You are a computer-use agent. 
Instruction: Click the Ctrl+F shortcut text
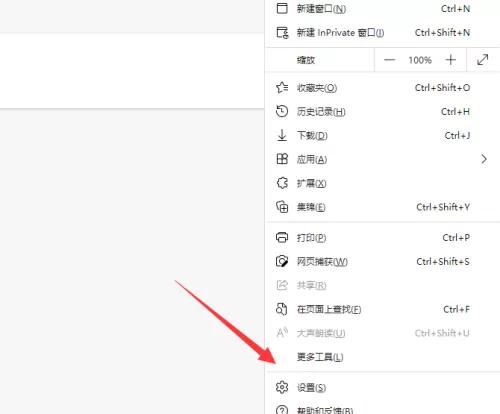coord(457,310)
